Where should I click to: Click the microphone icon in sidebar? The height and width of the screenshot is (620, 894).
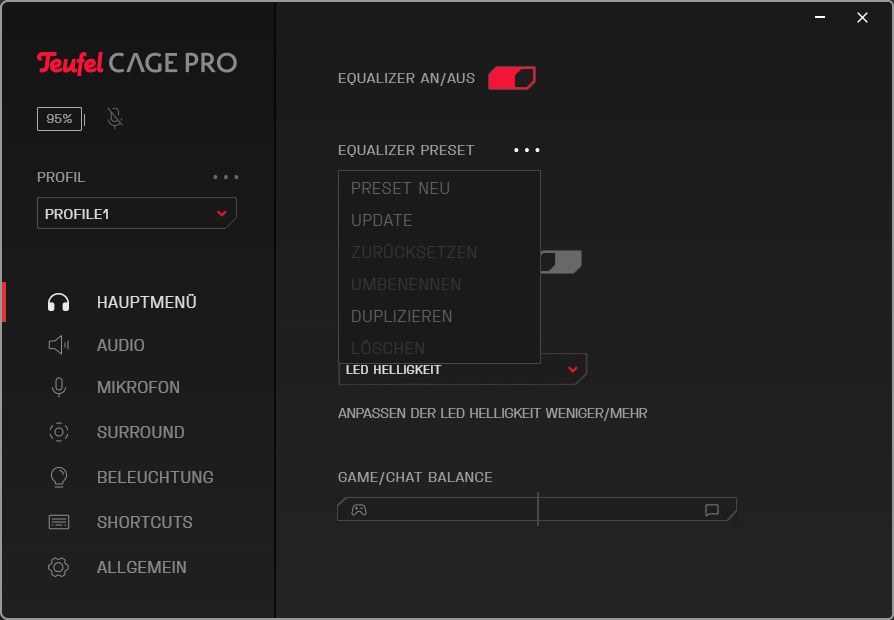pyautogui.click(x=59, y=387)
